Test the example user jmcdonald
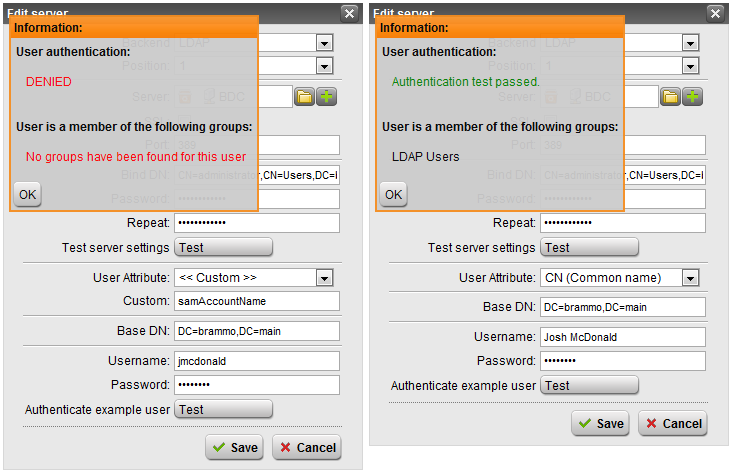731x473 pixels. pos(223,409)
